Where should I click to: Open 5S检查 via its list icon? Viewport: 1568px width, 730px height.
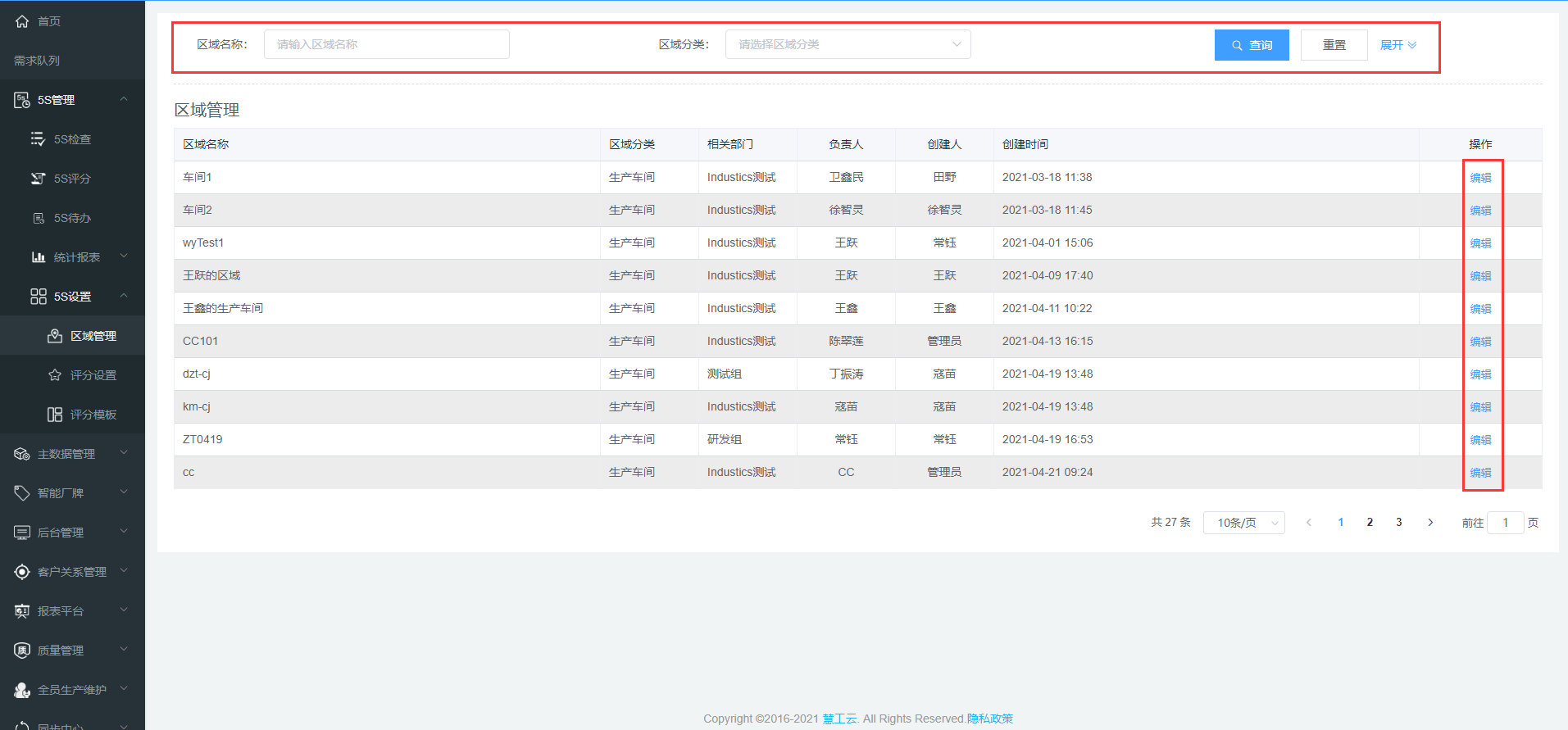pos(38,139)
